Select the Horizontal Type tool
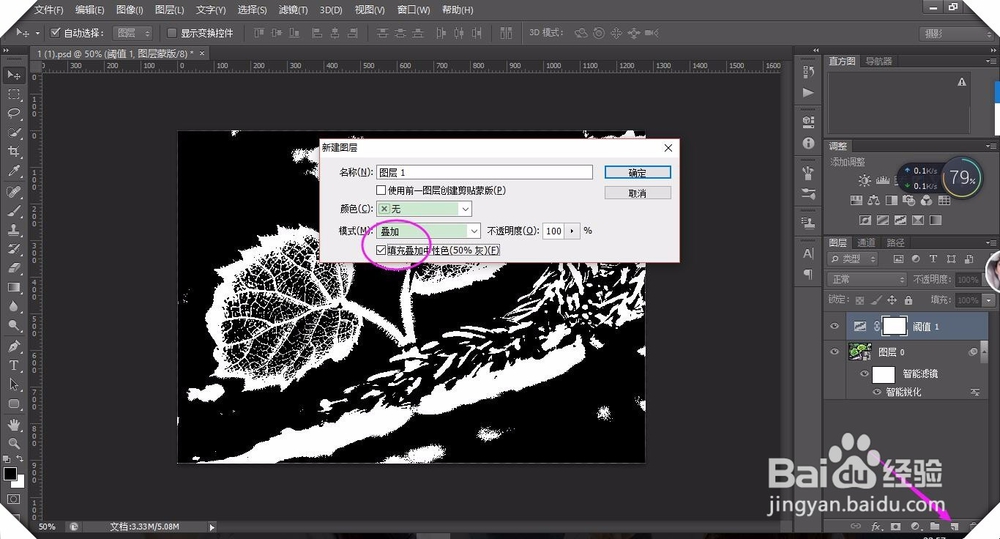 click(13, 365)
